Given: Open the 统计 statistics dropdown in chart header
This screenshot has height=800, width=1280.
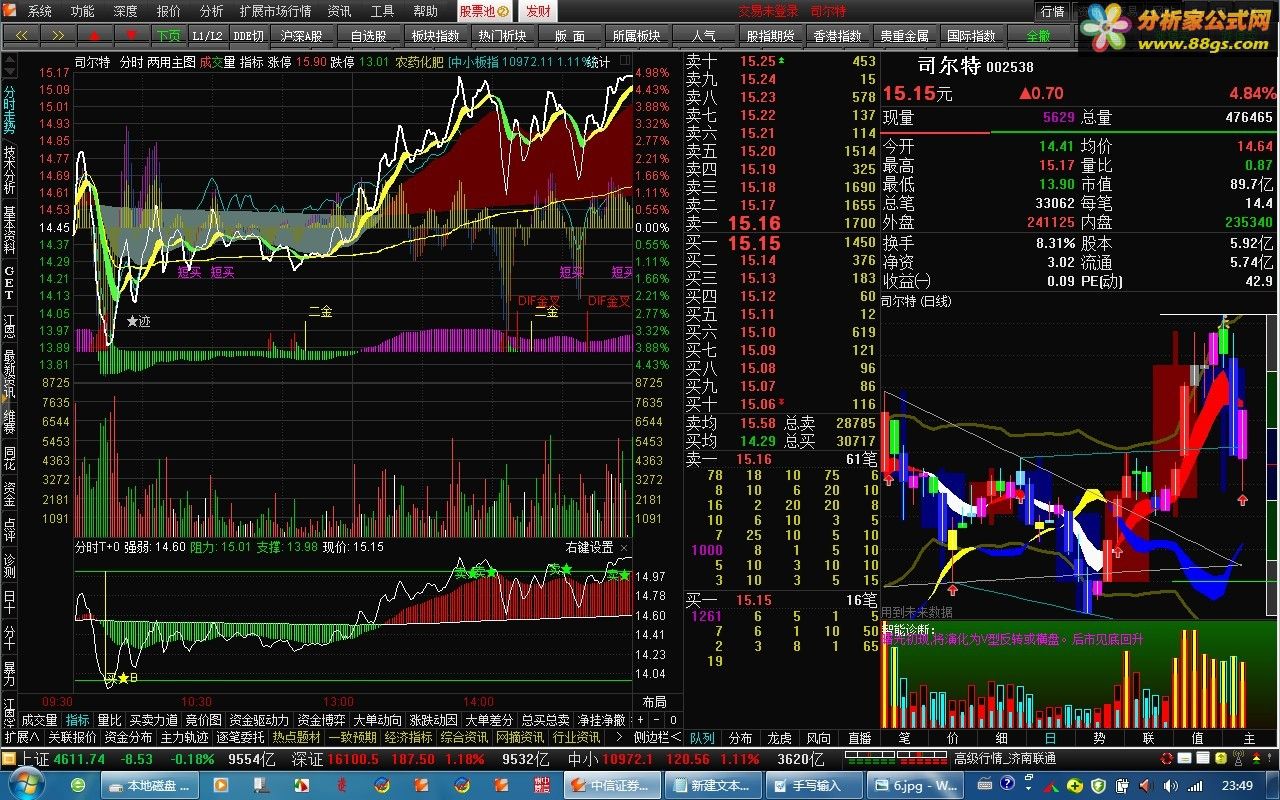Looking at the screenshot, I should (x=598, y=61).
